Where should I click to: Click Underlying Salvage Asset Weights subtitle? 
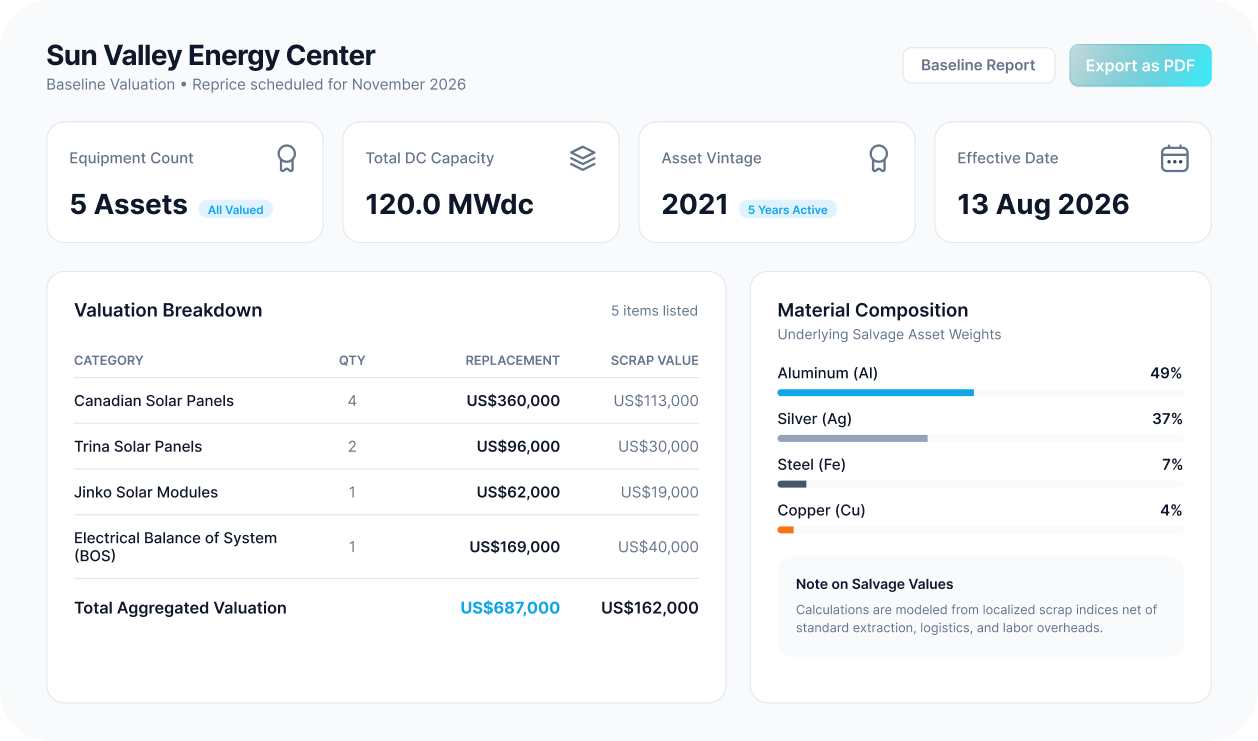(x=889, y=334)
